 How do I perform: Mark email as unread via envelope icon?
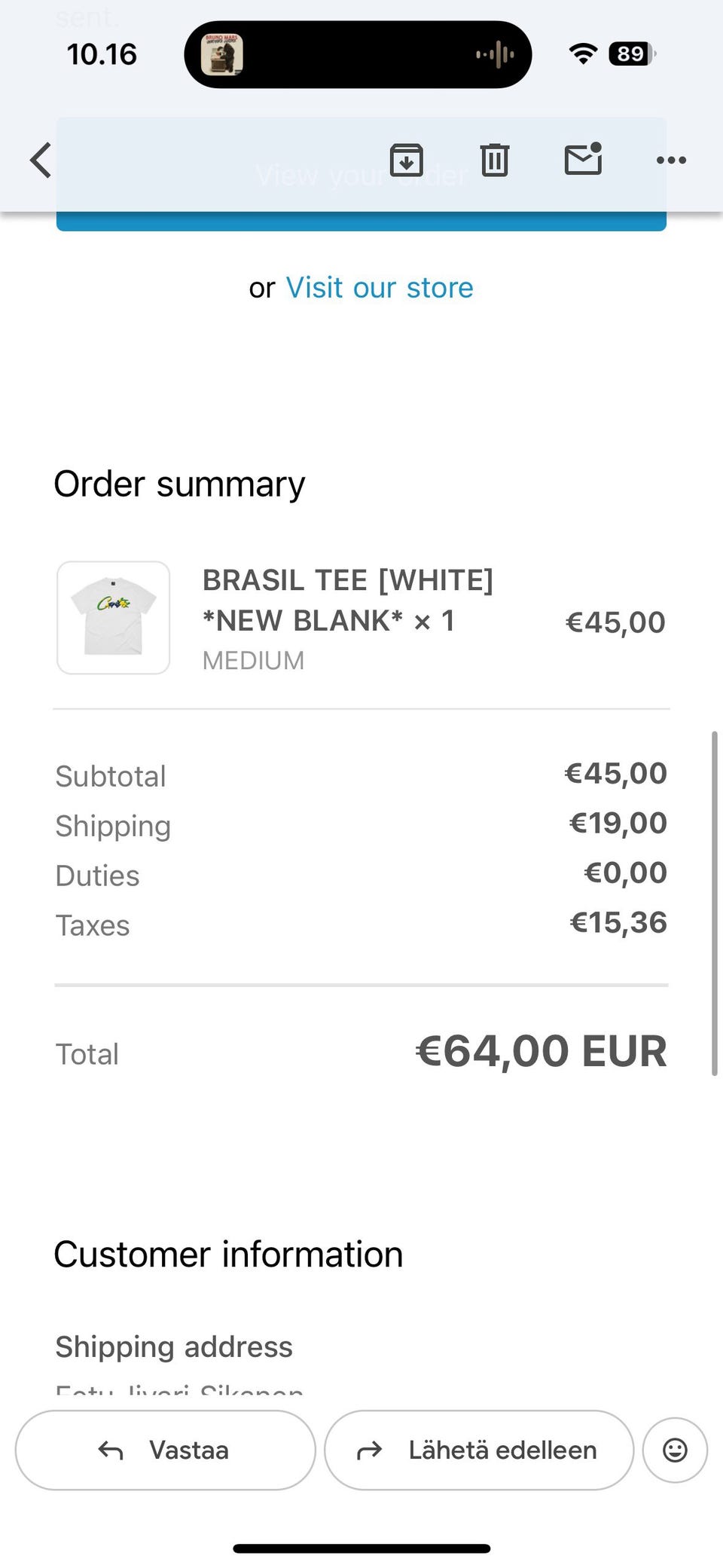coord(583,159)
